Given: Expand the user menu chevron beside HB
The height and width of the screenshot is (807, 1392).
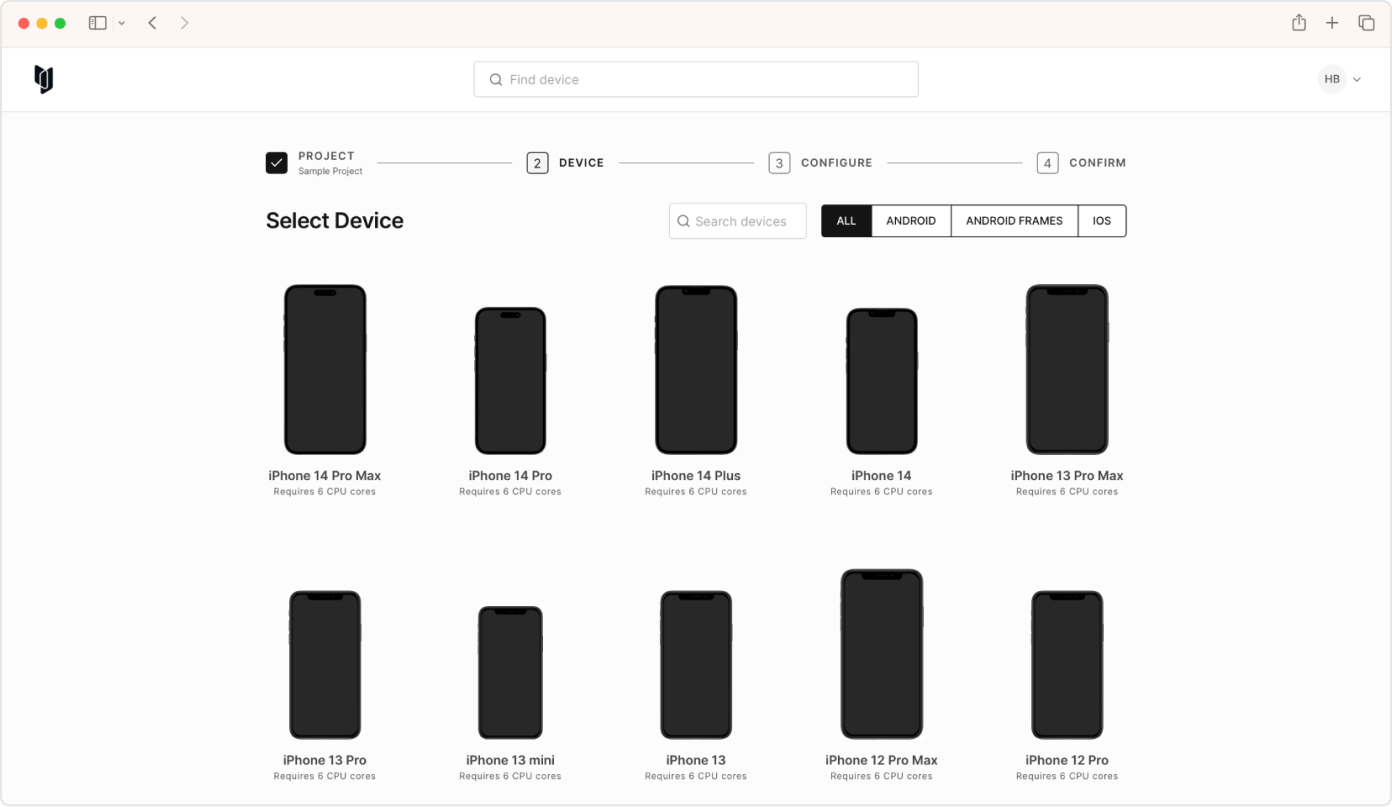Looking at the screenshot, I should [x=1357, y=80].
